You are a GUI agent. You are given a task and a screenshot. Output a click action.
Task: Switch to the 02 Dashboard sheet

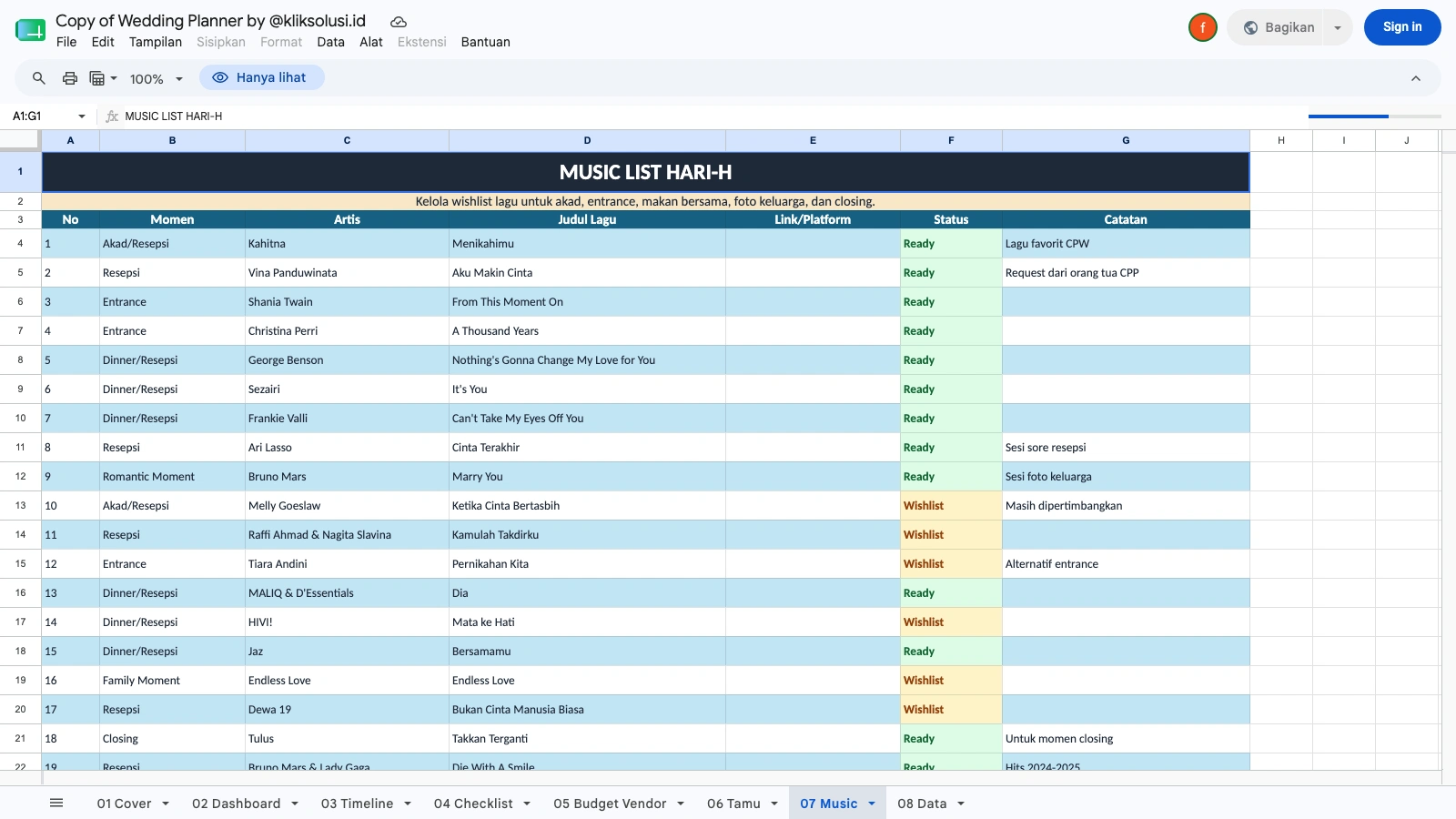[x=237, y=804]
